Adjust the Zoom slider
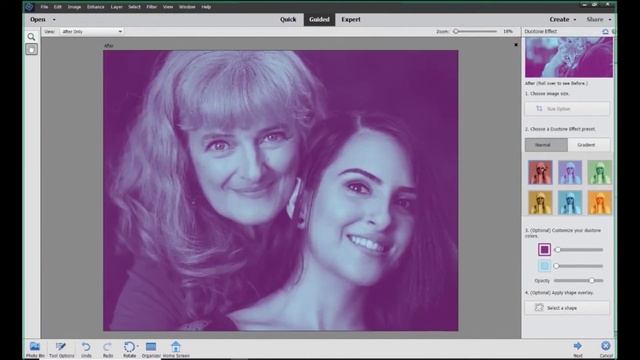Screen dimensions: 640x360 pos(475,31)
